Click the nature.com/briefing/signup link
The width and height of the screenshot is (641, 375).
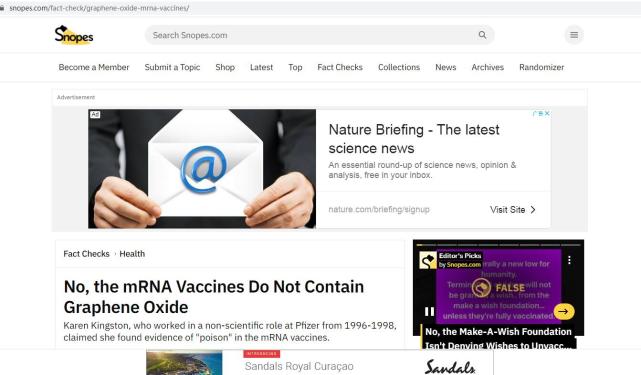click(x=379, y=209)
